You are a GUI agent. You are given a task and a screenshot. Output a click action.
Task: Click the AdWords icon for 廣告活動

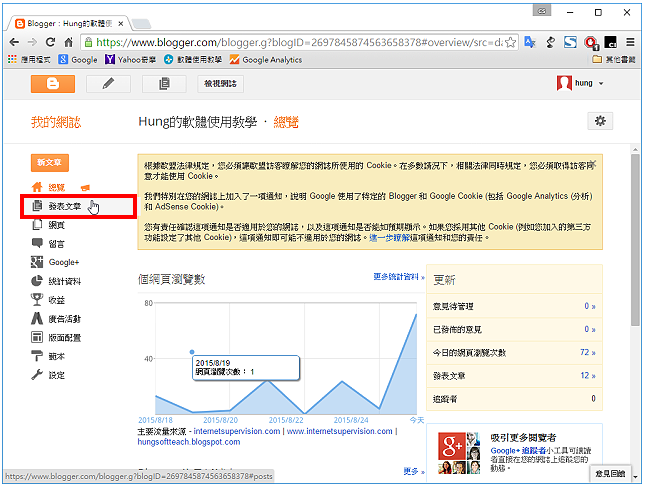(x=37, y=318)
